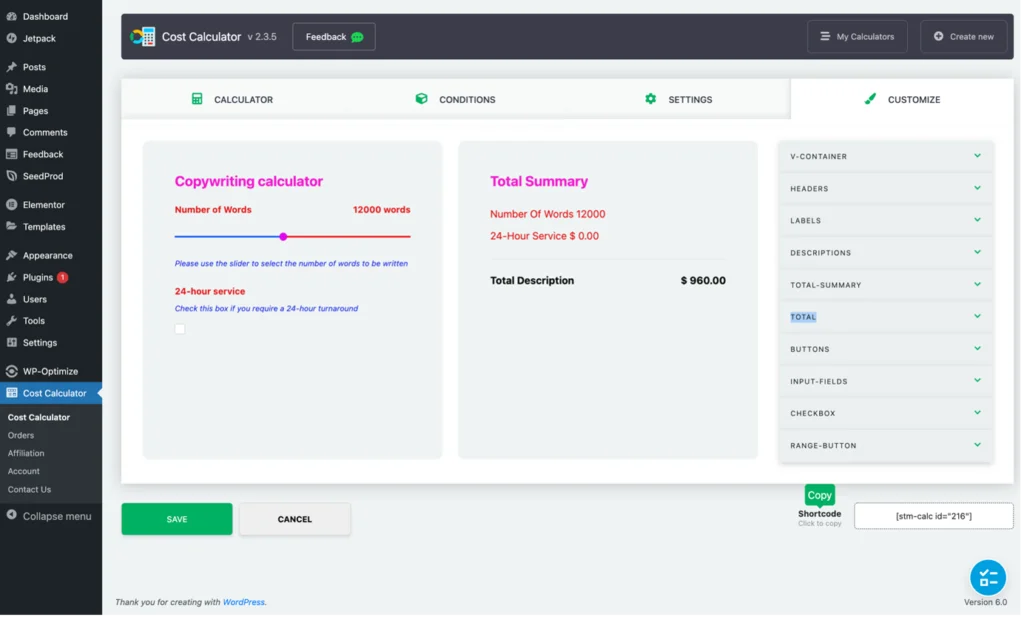Click the Plugins update badge showing 1
This screenshot has width=1024, height=617.
63,278
